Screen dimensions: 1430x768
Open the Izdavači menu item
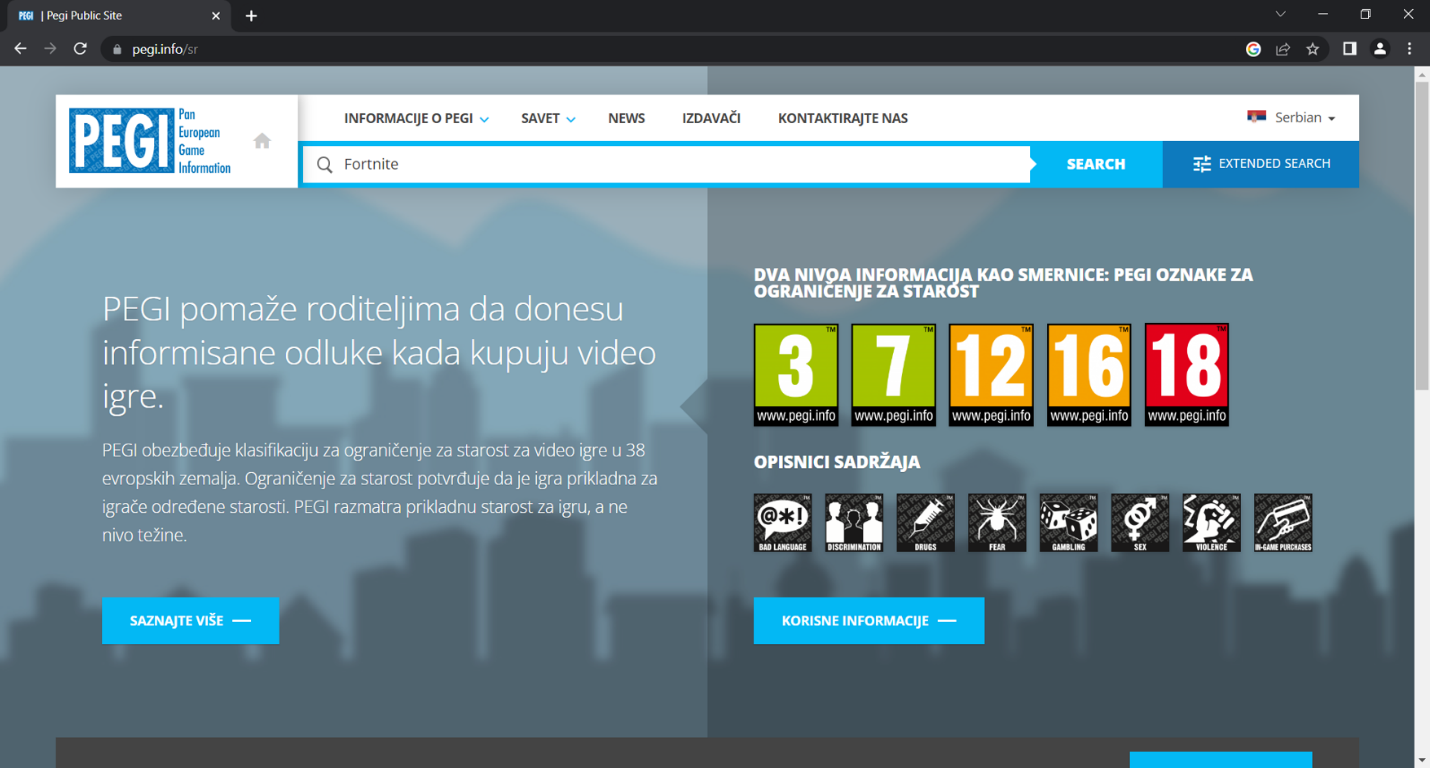pyautogui.click(x=711, y=118)
